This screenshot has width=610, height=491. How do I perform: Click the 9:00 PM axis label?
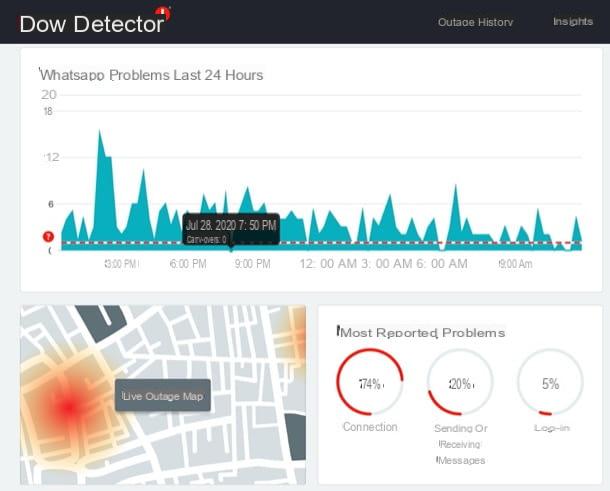(x=252, y=264)
